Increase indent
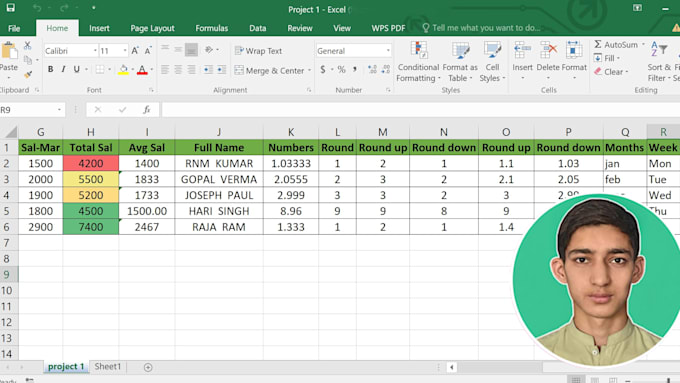Viewport: 680px width, 383px height. [x=222, y=69]
